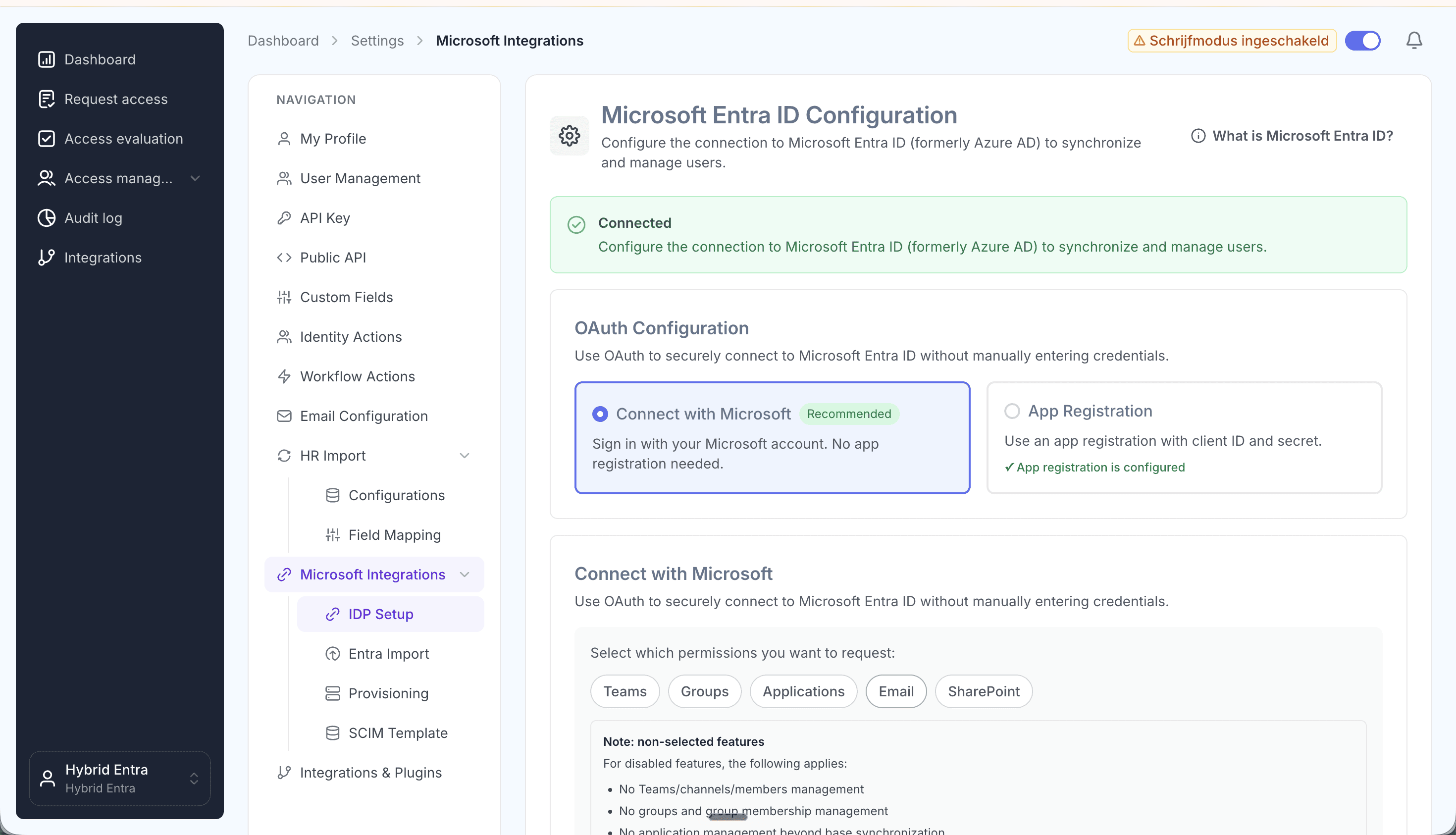The width and height of the screenshot is (1456, 835).
Task: Click the 'OAuth Configuration' heading
Action: tap(661, 327)
